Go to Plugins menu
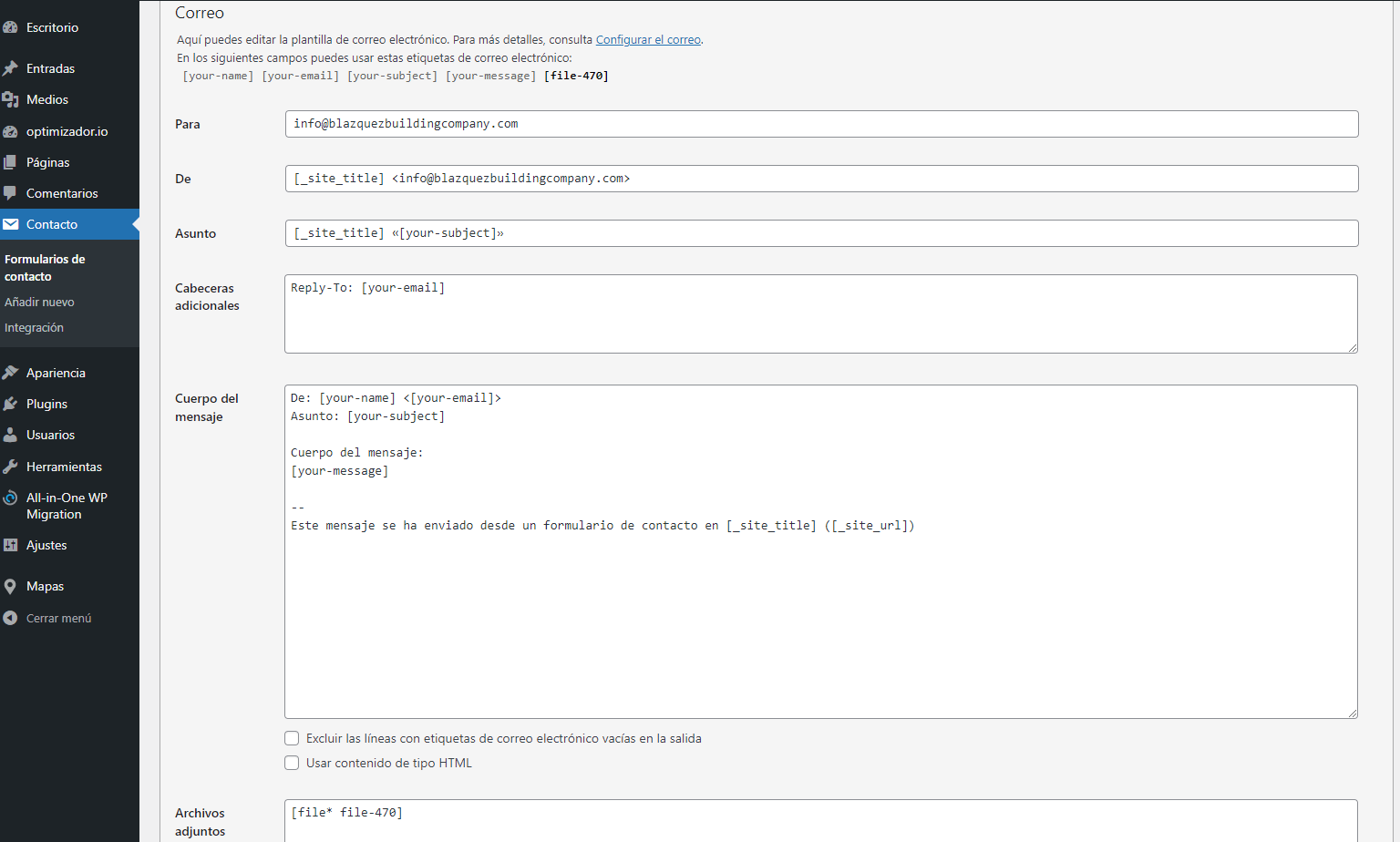1400x842 pixels. tap(46, 404)
